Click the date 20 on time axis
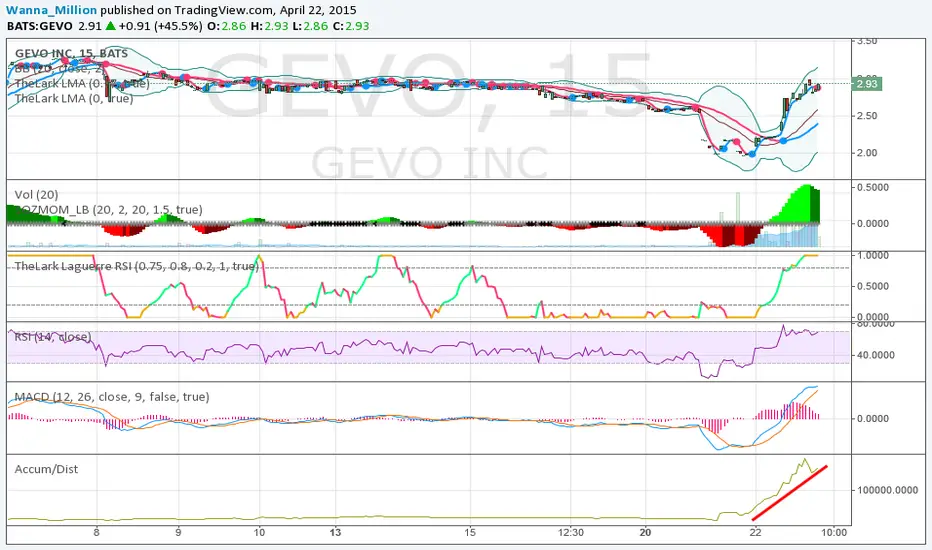The image size is (932, 550). click(646, 532)
